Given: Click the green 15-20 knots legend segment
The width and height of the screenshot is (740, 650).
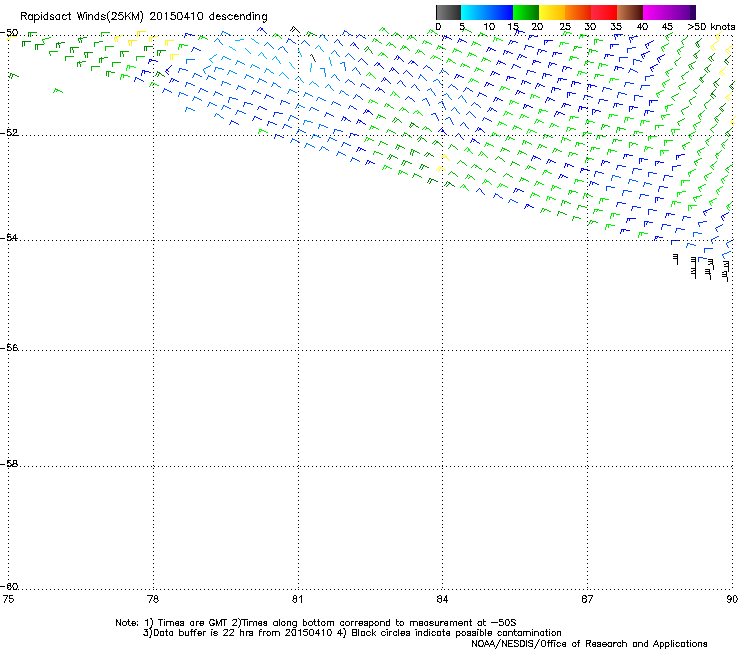Looking at the screenshot, I should 526,12.
